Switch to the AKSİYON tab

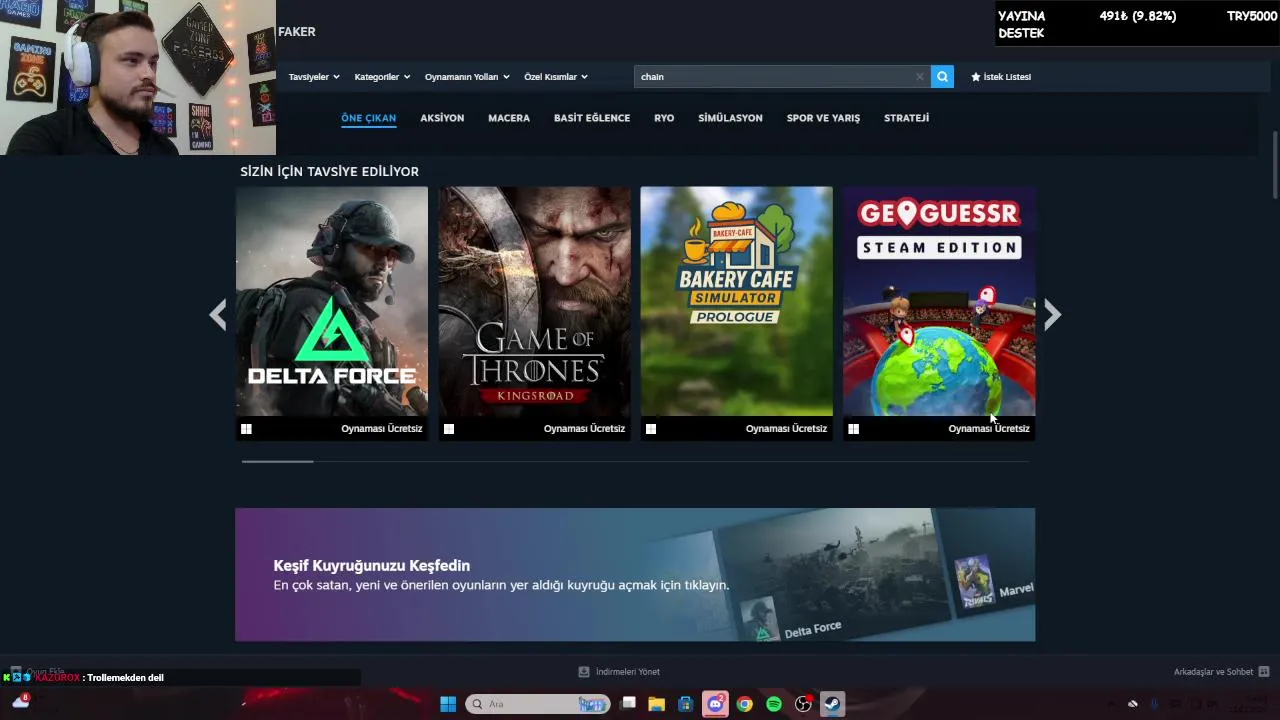pyautogui.click(x=442, y=118)
